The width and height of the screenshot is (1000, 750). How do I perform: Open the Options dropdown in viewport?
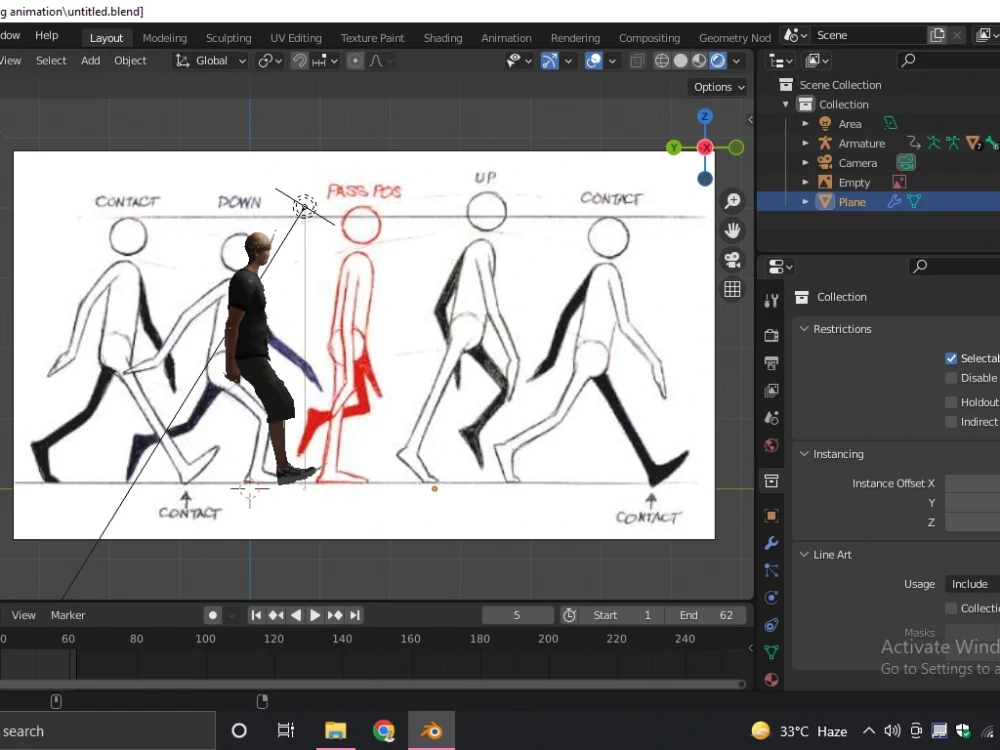pos(719,87)
